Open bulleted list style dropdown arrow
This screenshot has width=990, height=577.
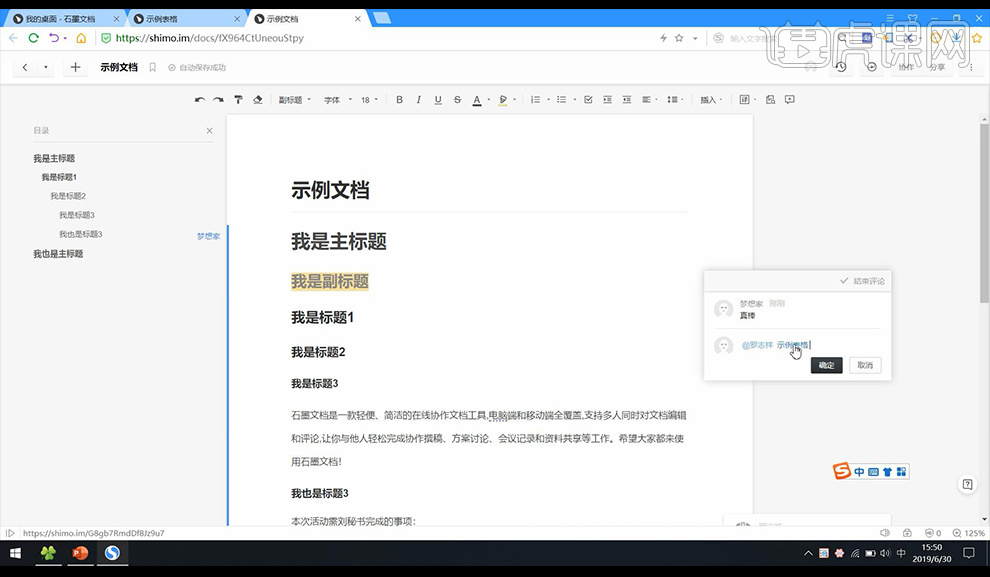pyautogui.click(x=574, y=100)
